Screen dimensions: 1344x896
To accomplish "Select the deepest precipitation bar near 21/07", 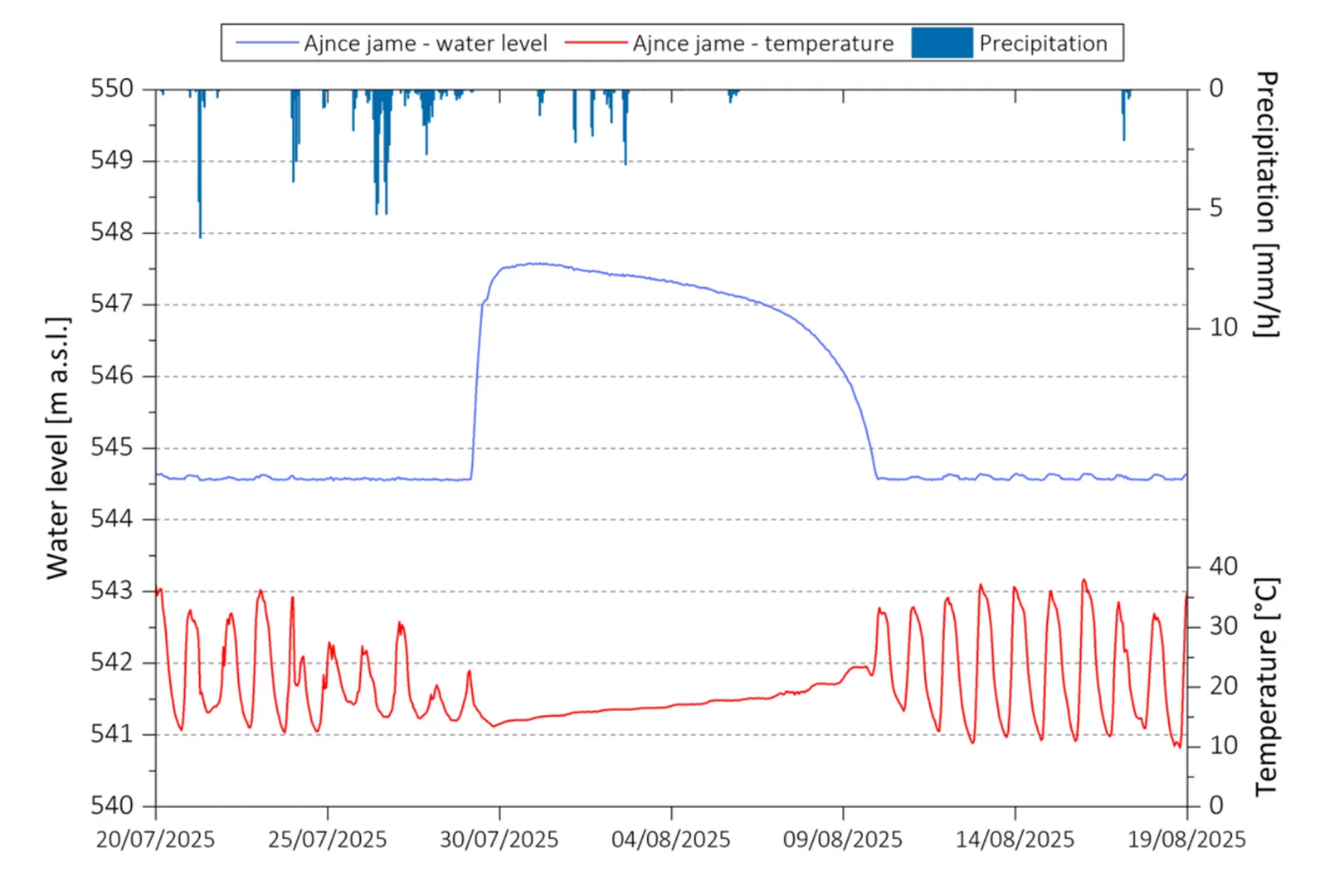I will [x=200, y=166].
